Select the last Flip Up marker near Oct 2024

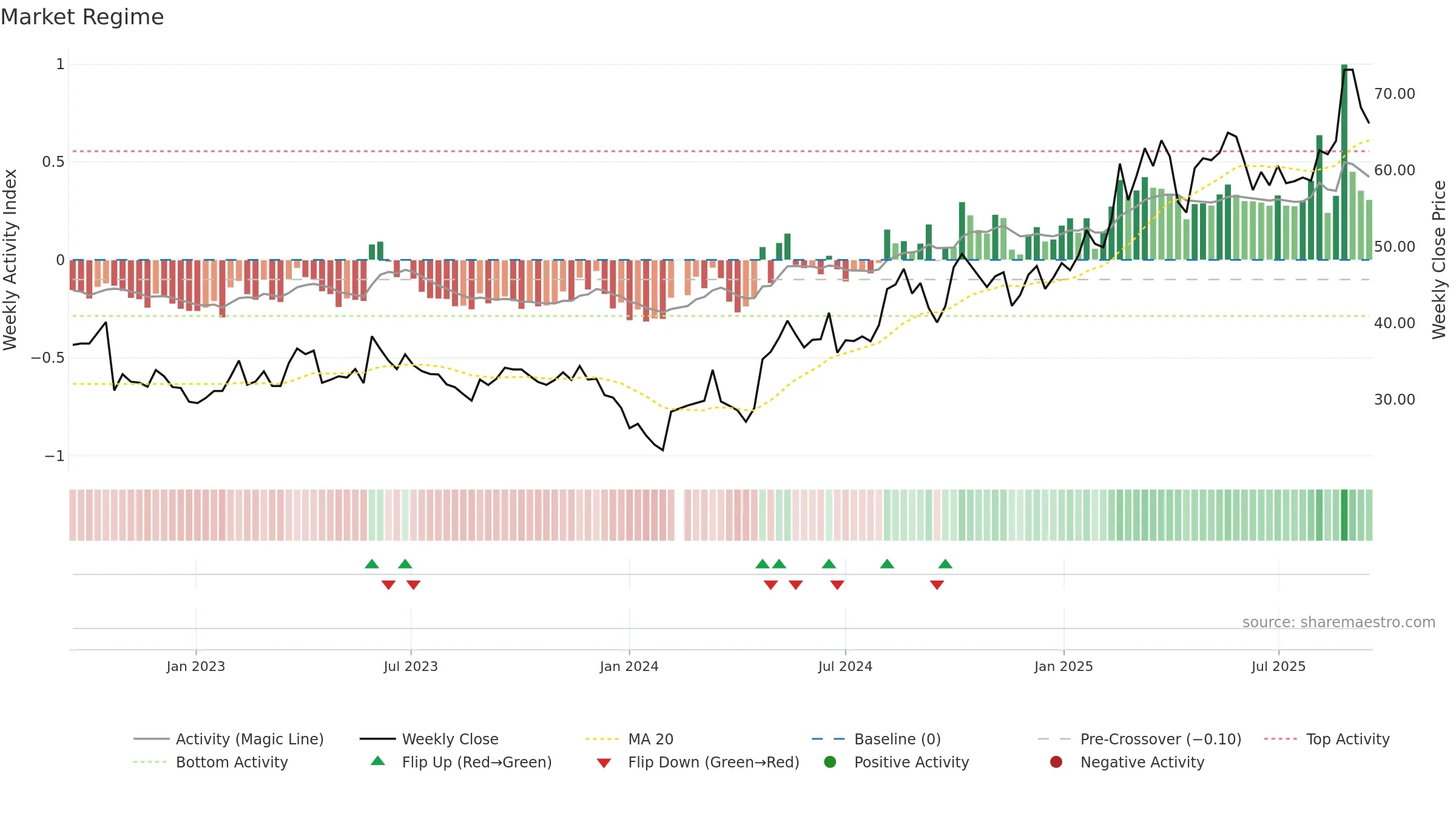coord(945,564)
